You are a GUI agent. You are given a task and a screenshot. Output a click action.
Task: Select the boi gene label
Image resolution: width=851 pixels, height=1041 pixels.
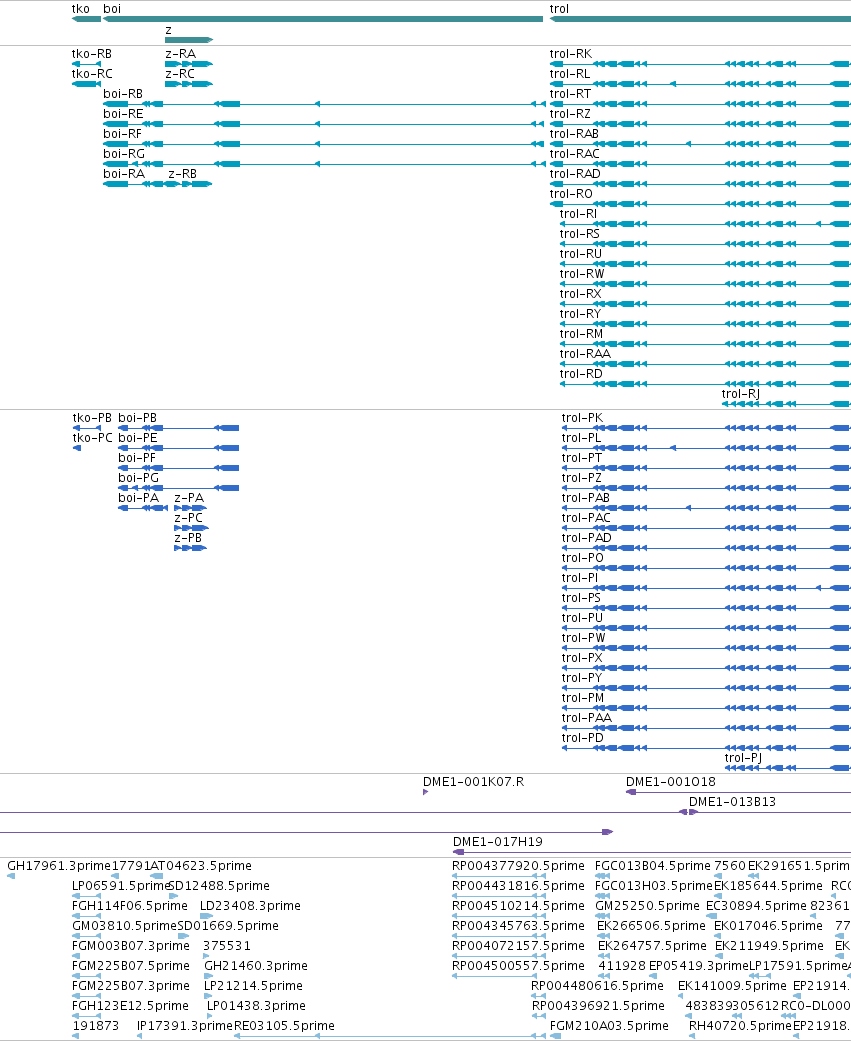click(x=112, y=9)
